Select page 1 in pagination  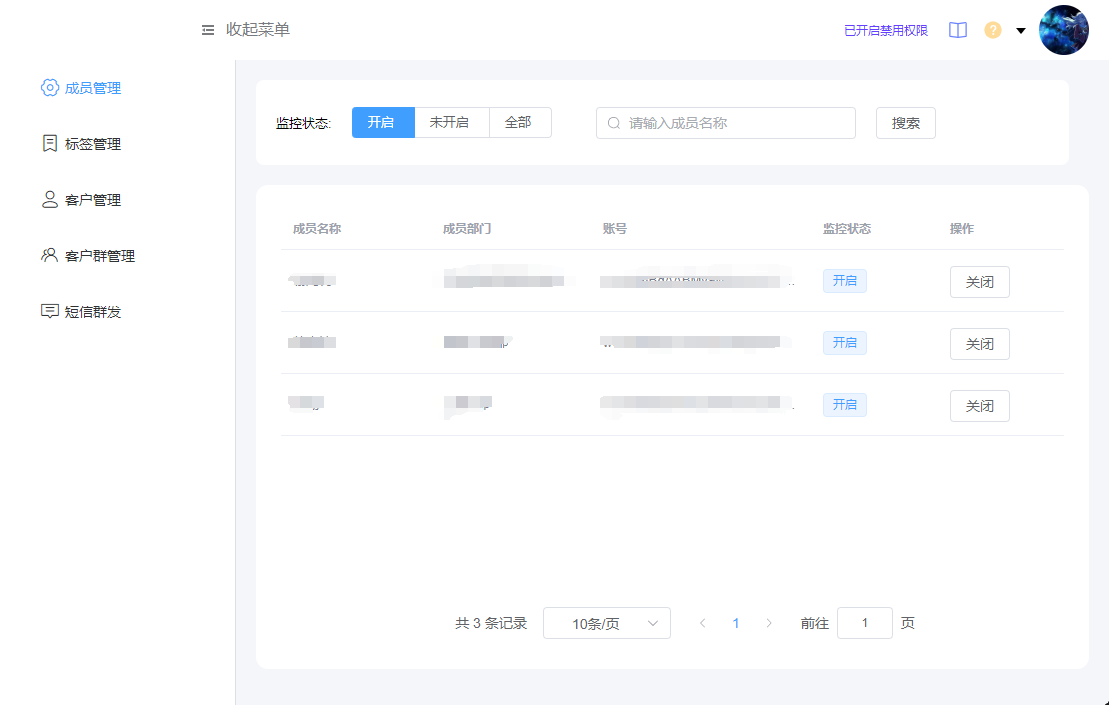click(x=736, y=623)
